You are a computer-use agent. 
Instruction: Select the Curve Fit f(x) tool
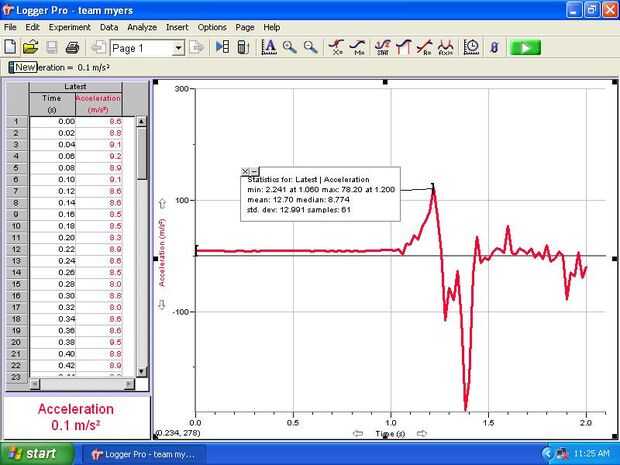446,47
